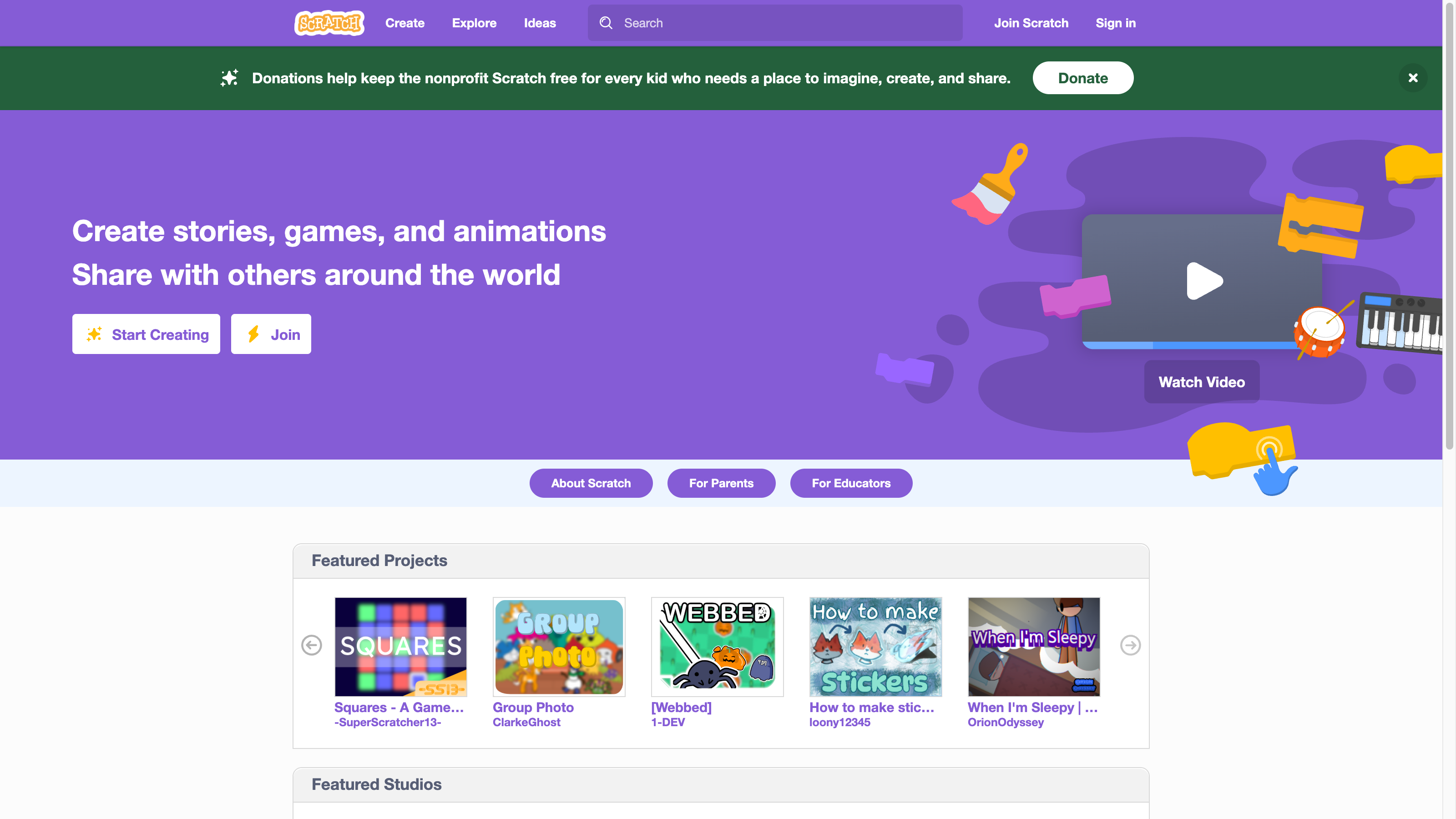Focus the Search input field

tap(775, 23)
